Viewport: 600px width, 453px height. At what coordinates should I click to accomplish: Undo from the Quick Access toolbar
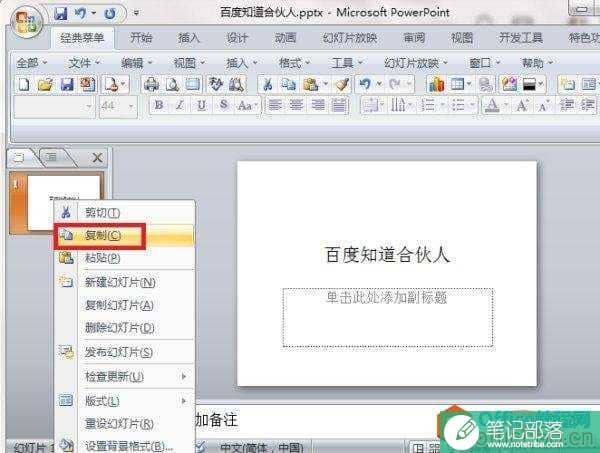click(81, 14)
